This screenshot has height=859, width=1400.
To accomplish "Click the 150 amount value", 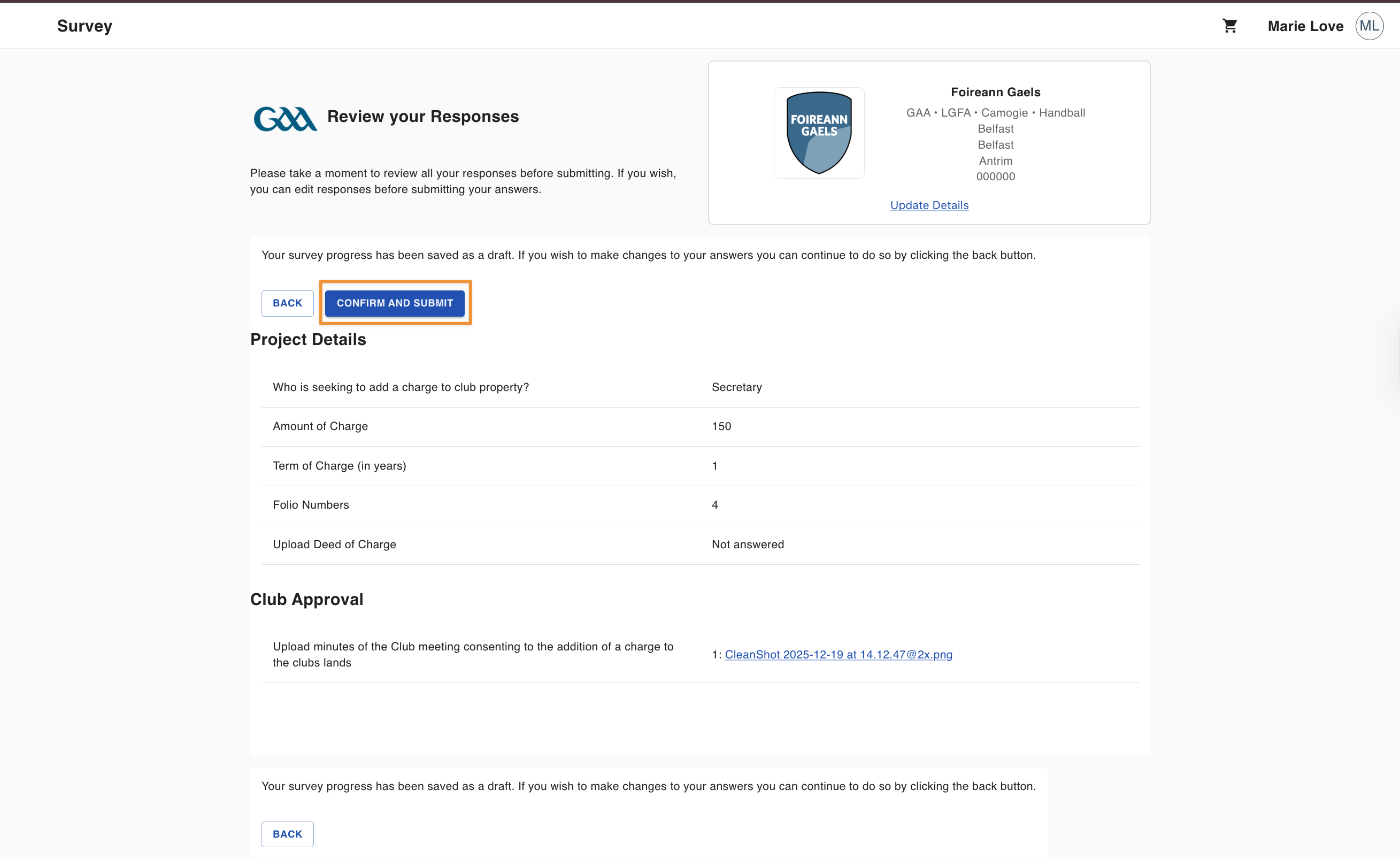I will tap(721, 426).
